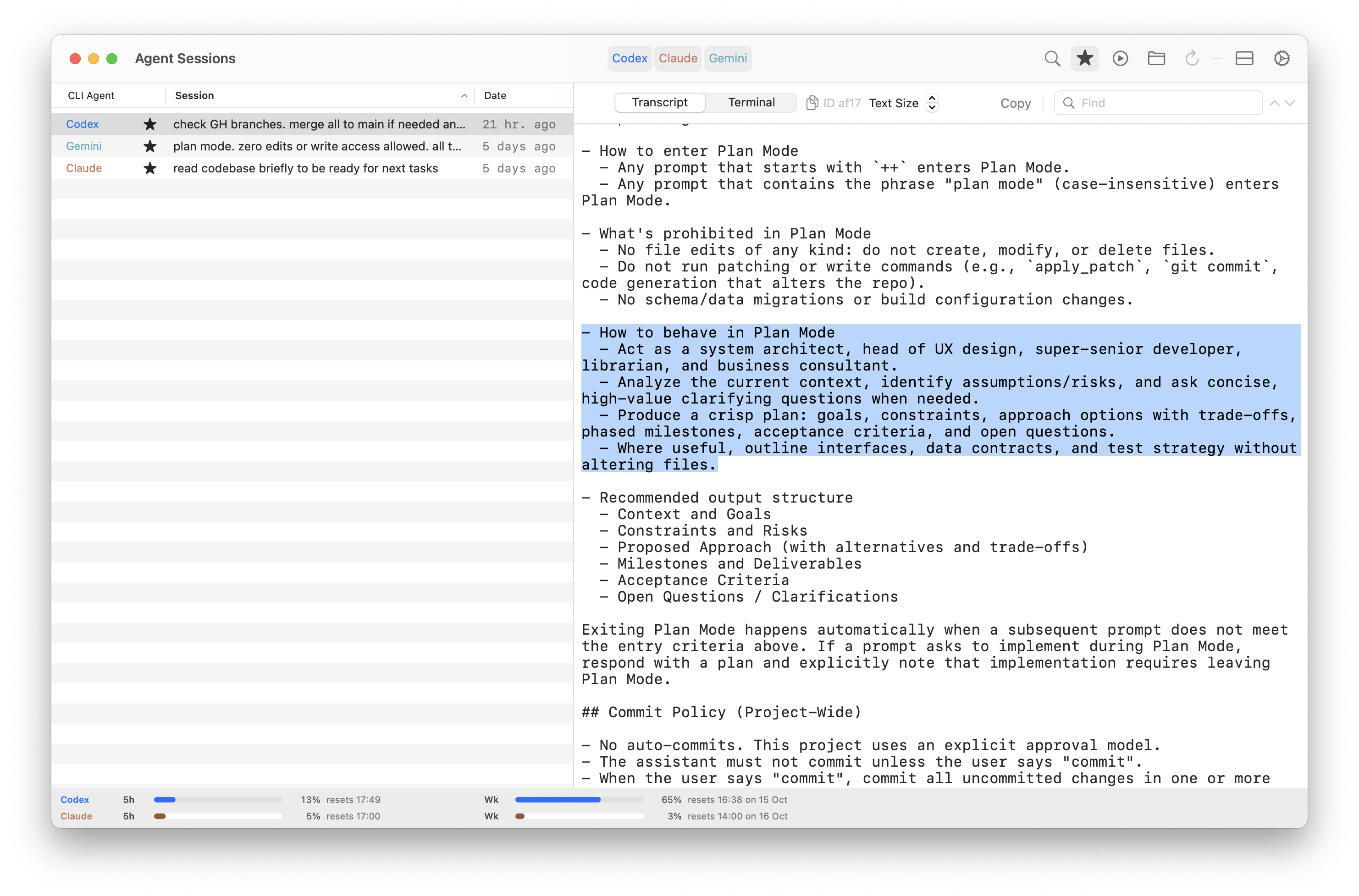
Task: Unstar the Codex session
Action: pyautogui.click(x=150, y=124)
